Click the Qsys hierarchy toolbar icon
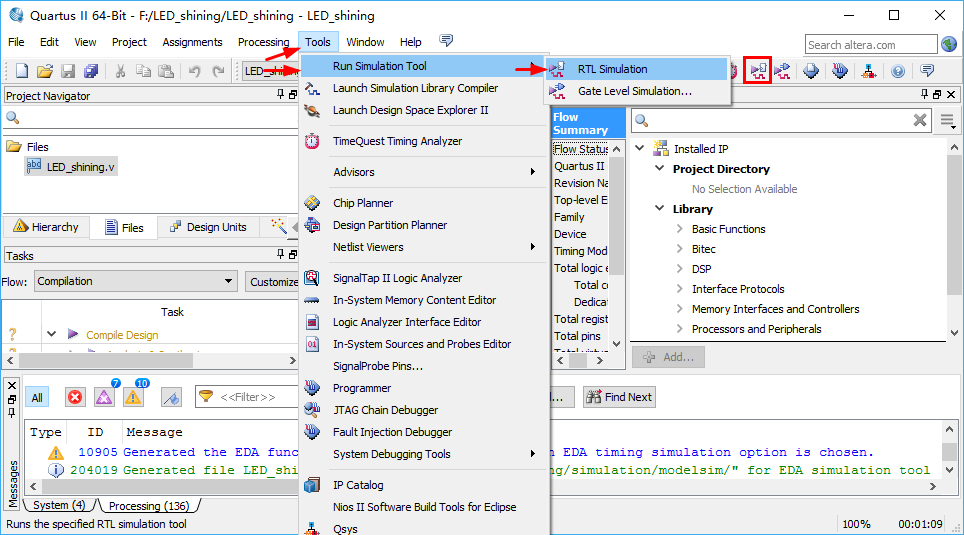 point(869,71)
